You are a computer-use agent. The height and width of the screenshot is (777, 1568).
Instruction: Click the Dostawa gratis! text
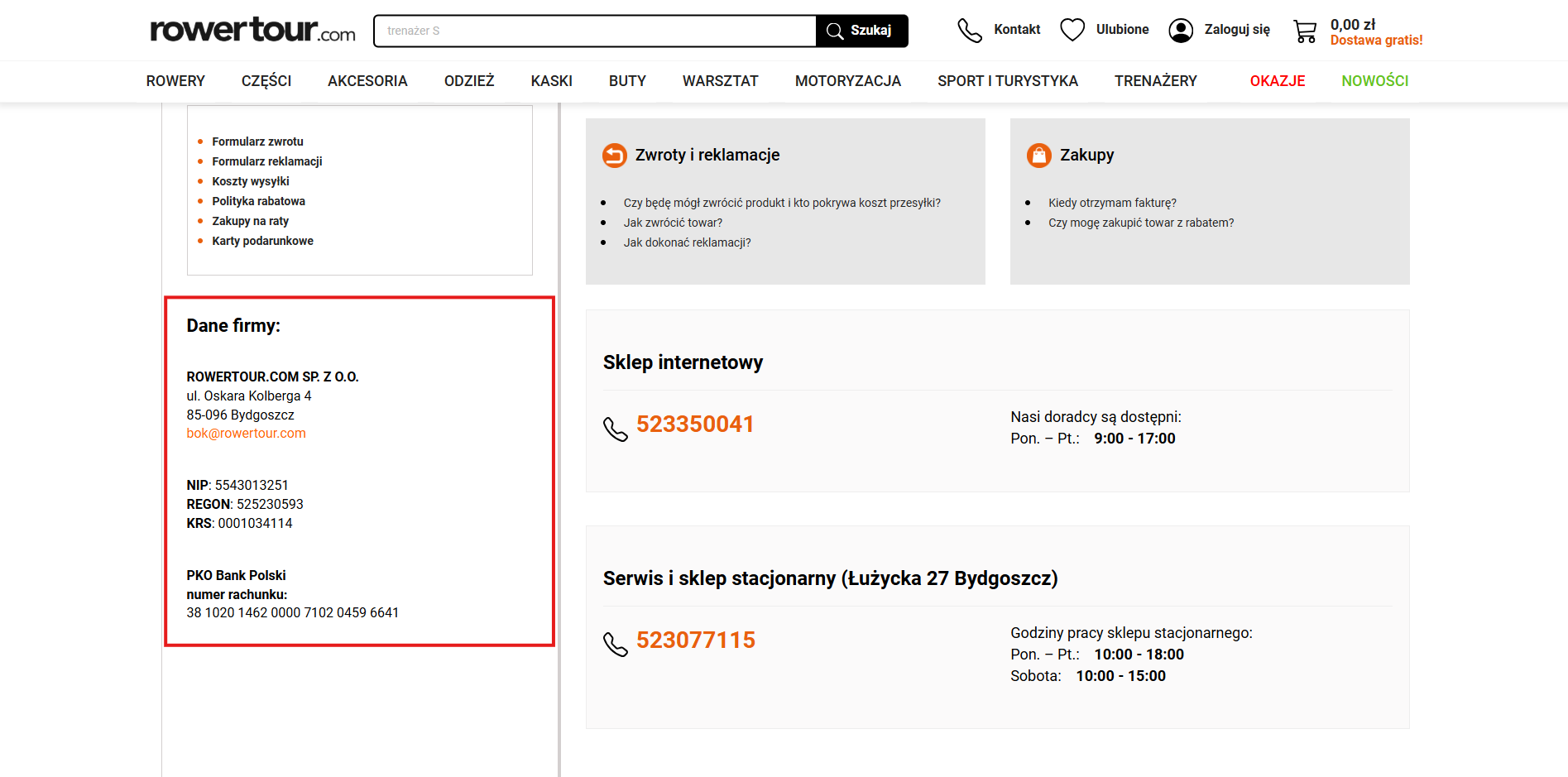click(1377, 41)
